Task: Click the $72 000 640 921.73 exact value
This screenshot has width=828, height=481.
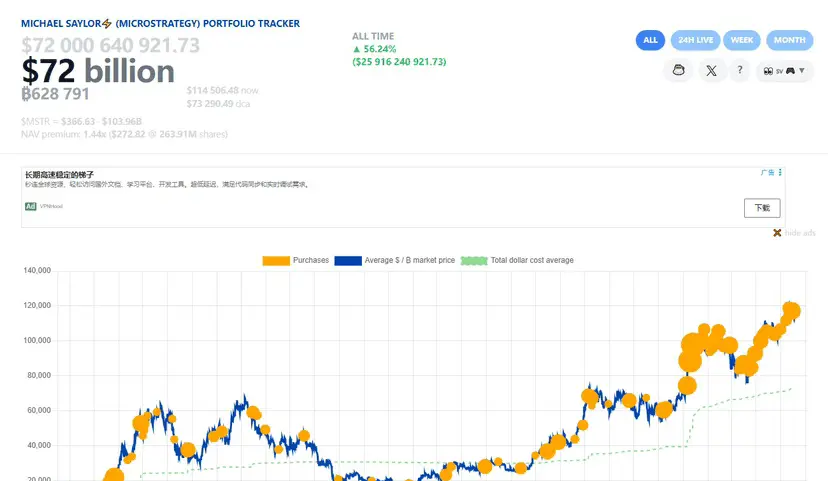Action: (110, 45)
